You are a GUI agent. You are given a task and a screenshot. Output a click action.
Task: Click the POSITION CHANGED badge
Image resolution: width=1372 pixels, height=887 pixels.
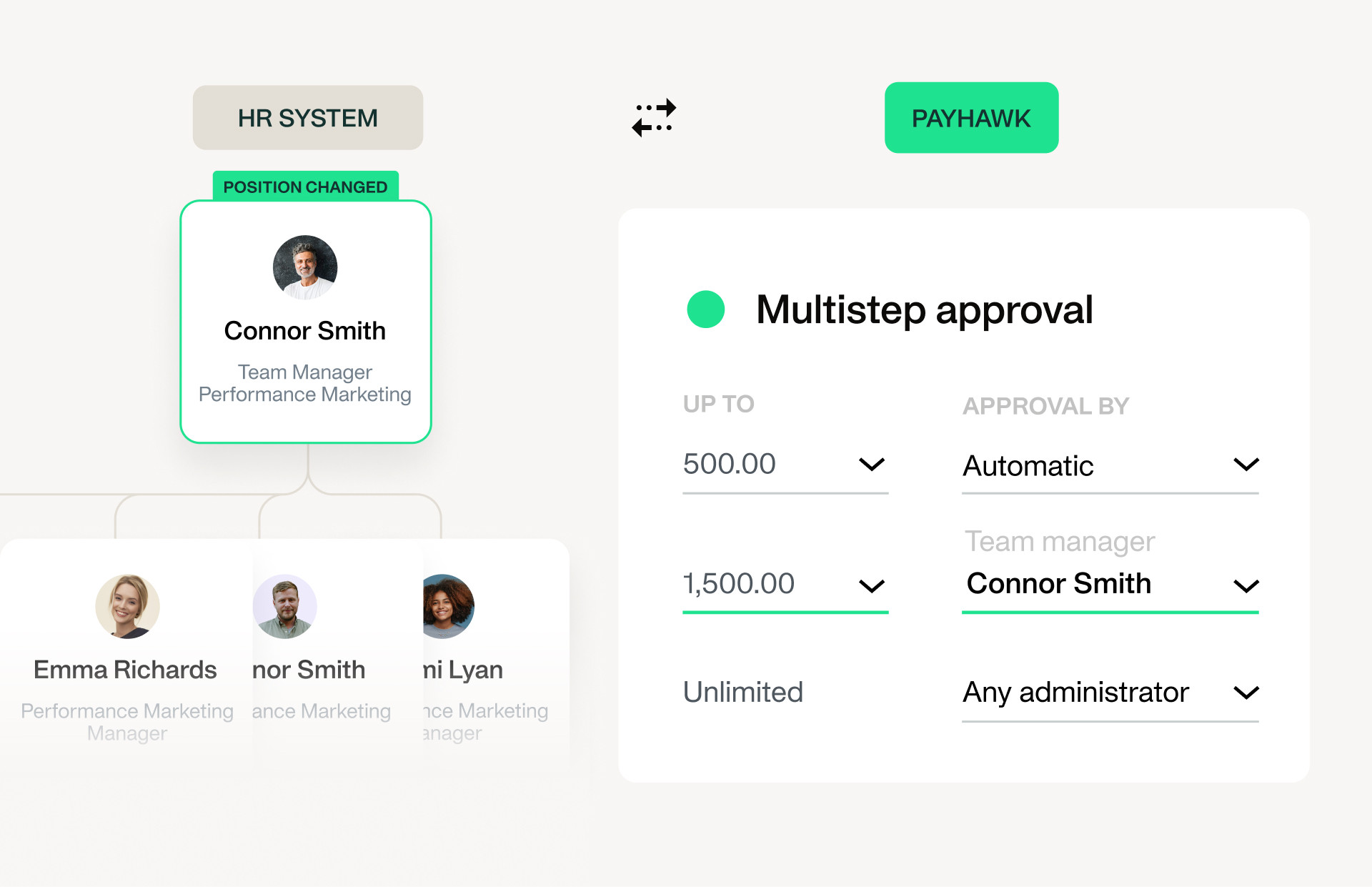click(x=306, y=187)
